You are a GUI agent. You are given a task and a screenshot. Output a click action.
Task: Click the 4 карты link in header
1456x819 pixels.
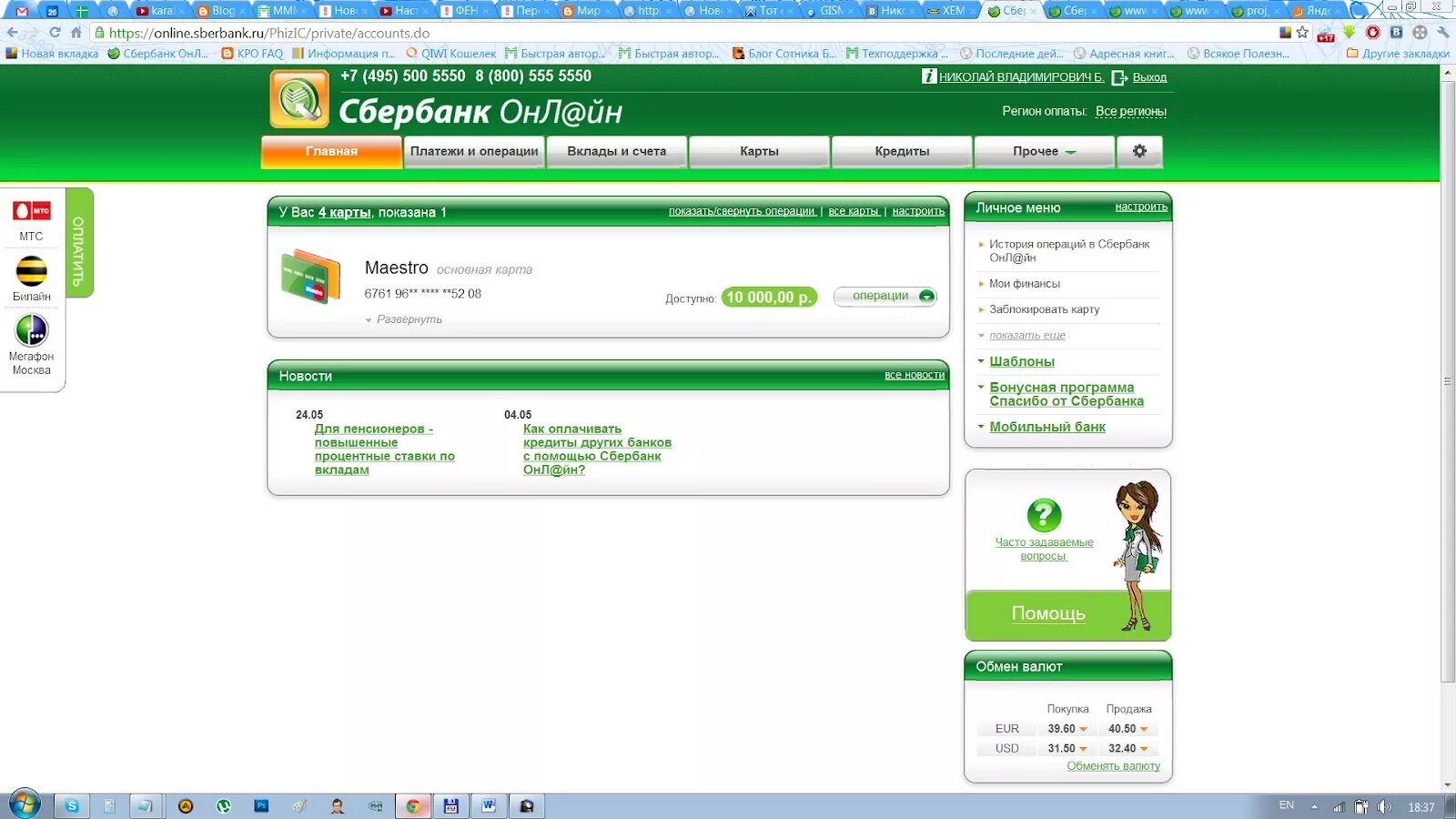[x=344, y=212]
